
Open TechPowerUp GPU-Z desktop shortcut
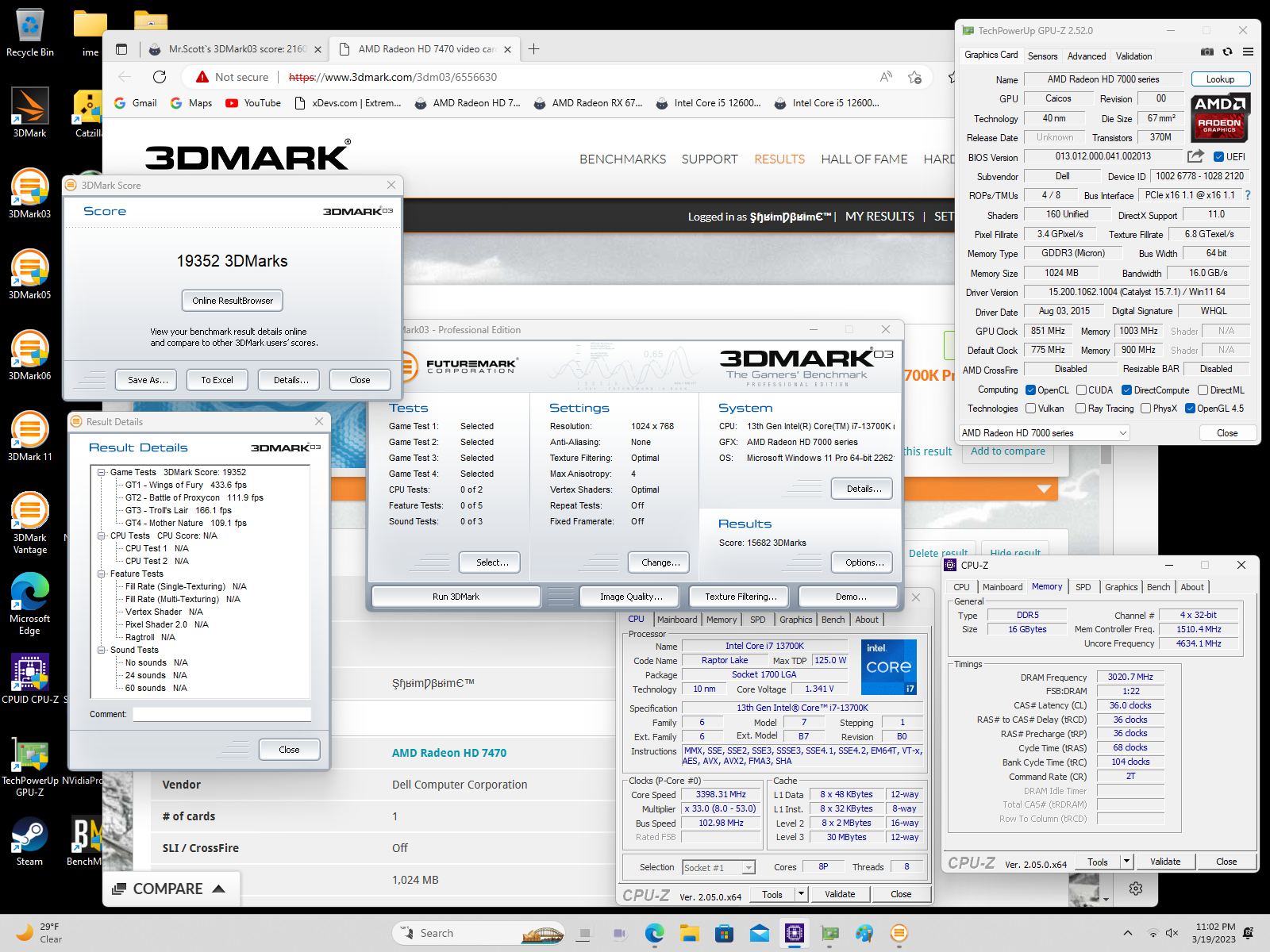point(30,766)
